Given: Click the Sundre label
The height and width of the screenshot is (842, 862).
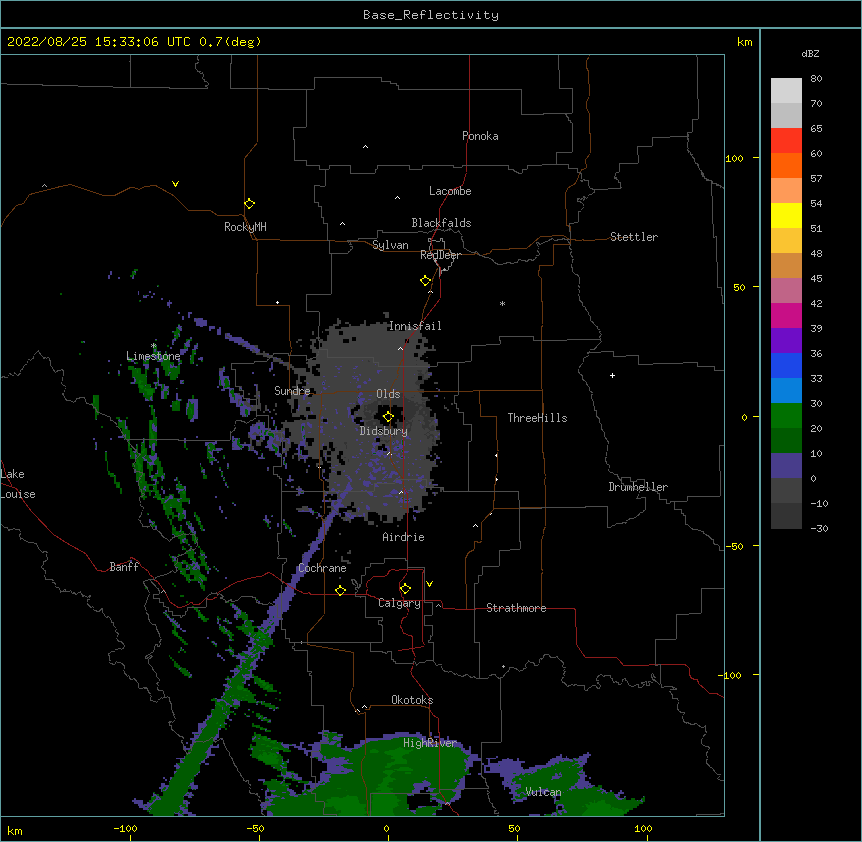Looking at the screenshot, I should pos(292,391).
